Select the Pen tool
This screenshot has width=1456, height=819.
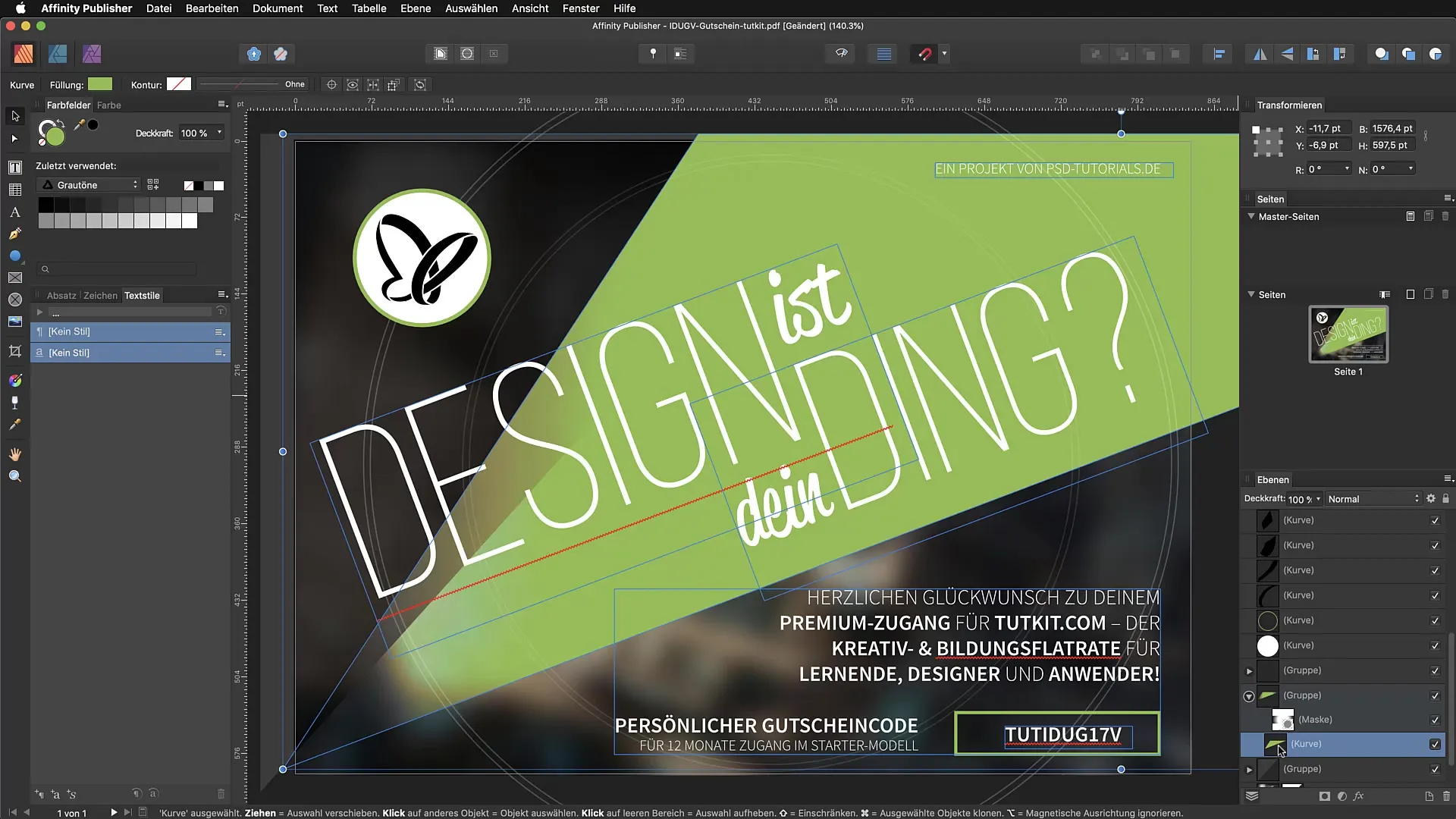click(x=15, y=234)
